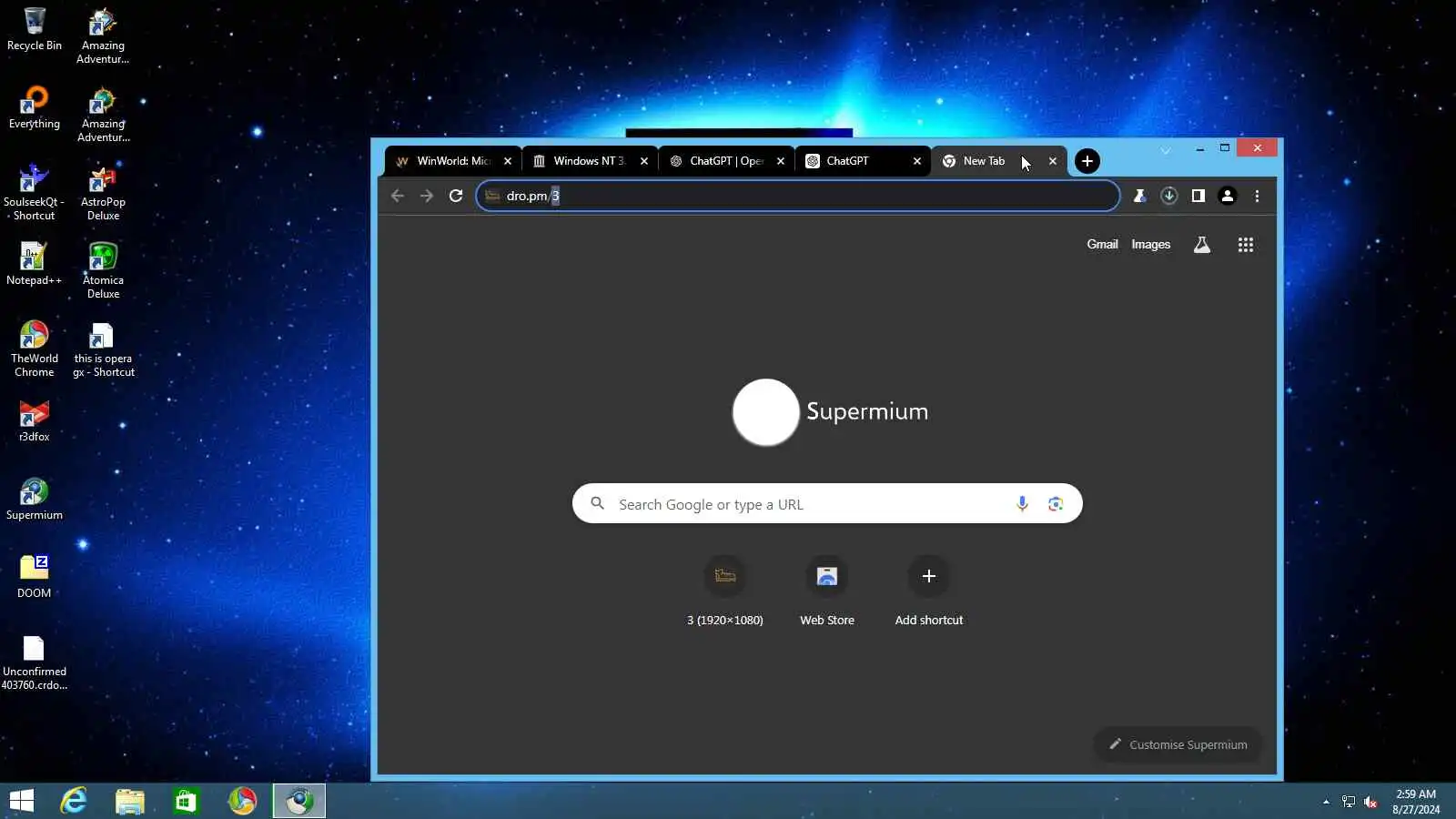
Task: Click the active Supermium taskbar button
Action: pos(299,801)
